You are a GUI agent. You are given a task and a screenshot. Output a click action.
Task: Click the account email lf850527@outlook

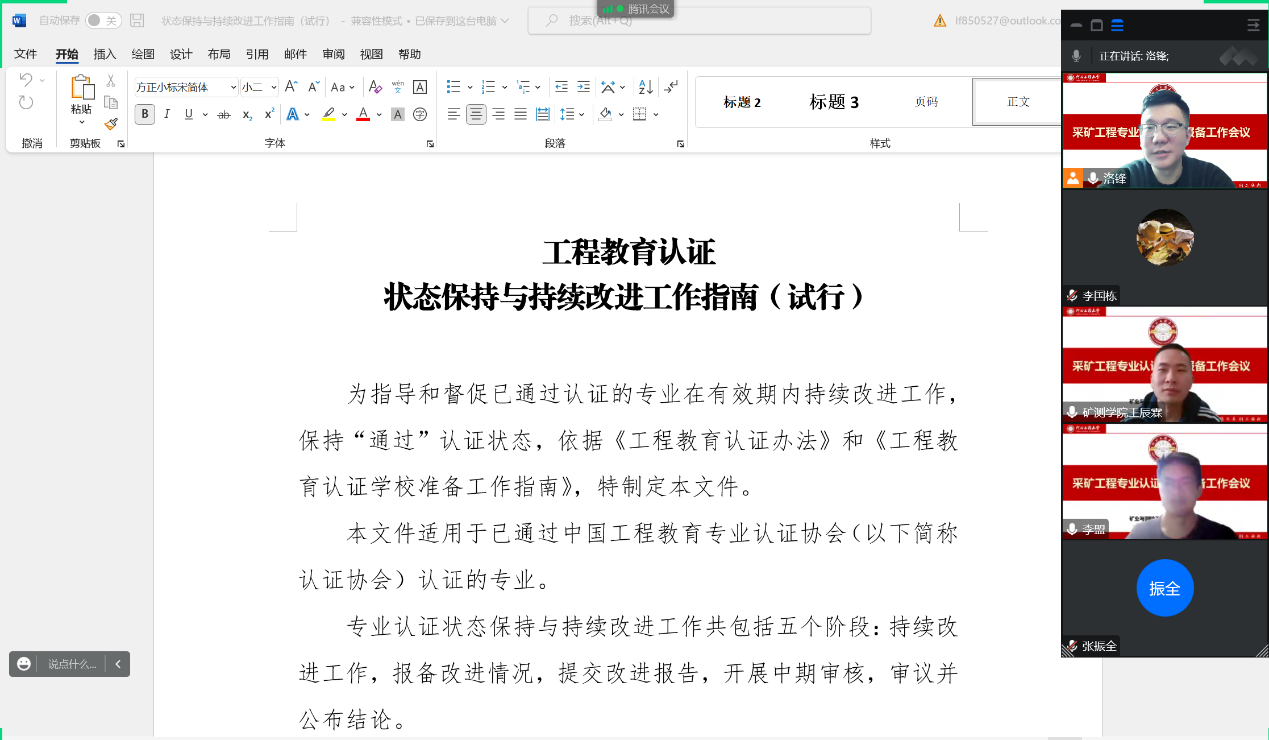pyautogui.click(x=1007, y=20)
